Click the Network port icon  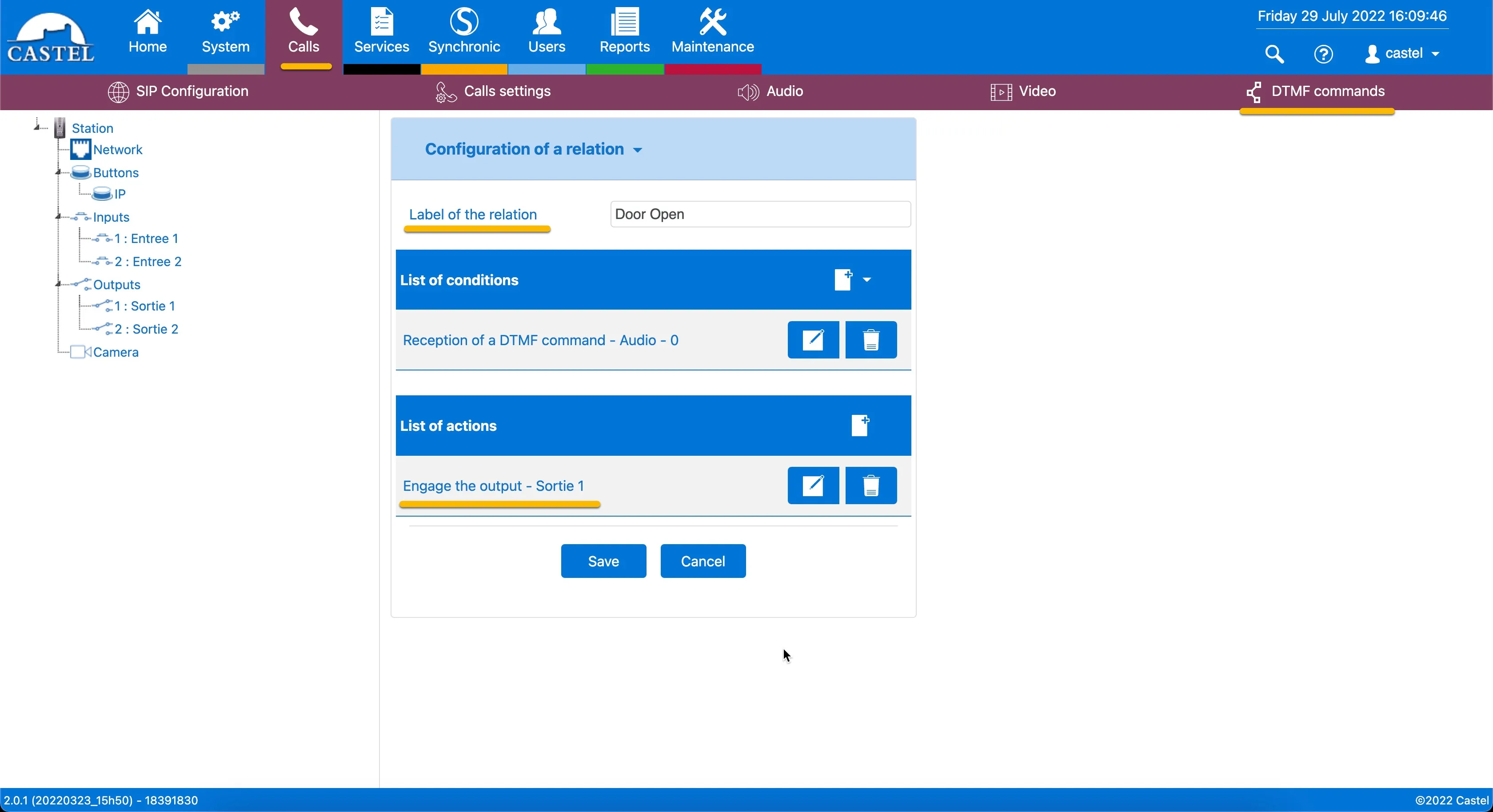(x=80, y=149)
